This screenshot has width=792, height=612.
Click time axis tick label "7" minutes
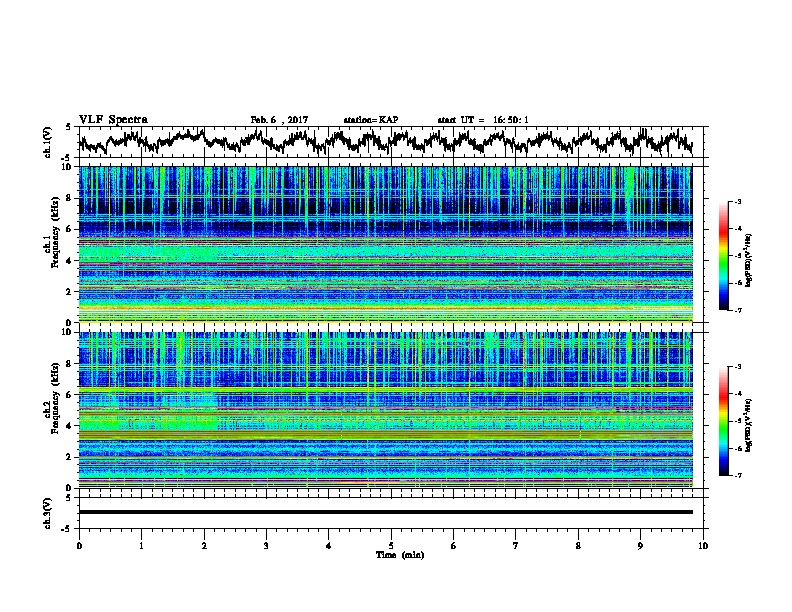[516, 545]
